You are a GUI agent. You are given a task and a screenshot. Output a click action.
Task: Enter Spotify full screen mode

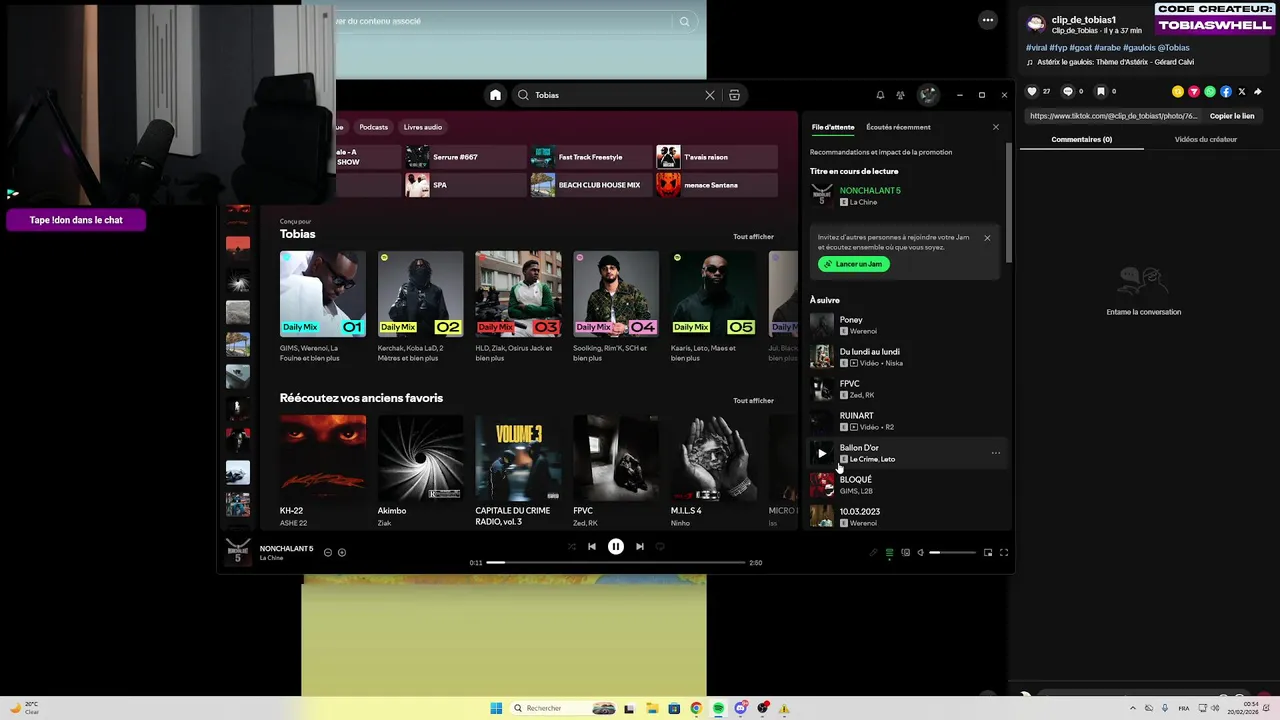pyautogui.click(x=1004, y=552)
